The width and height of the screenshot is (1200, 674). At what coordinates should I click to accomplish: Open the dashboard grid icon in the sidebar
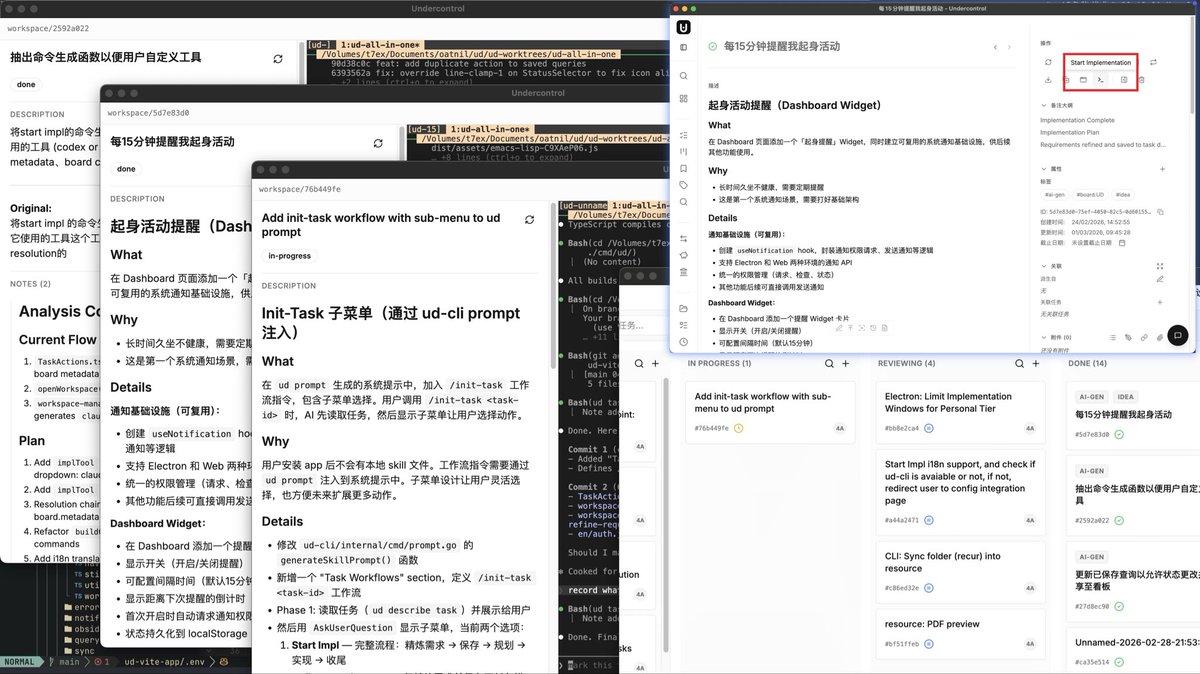pyautogui.click(x=684, y=98)
